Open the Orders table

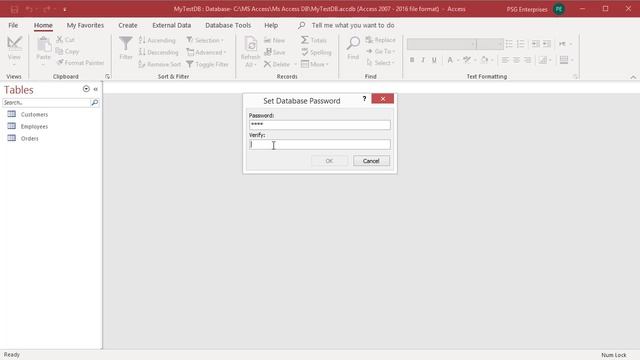29,138
